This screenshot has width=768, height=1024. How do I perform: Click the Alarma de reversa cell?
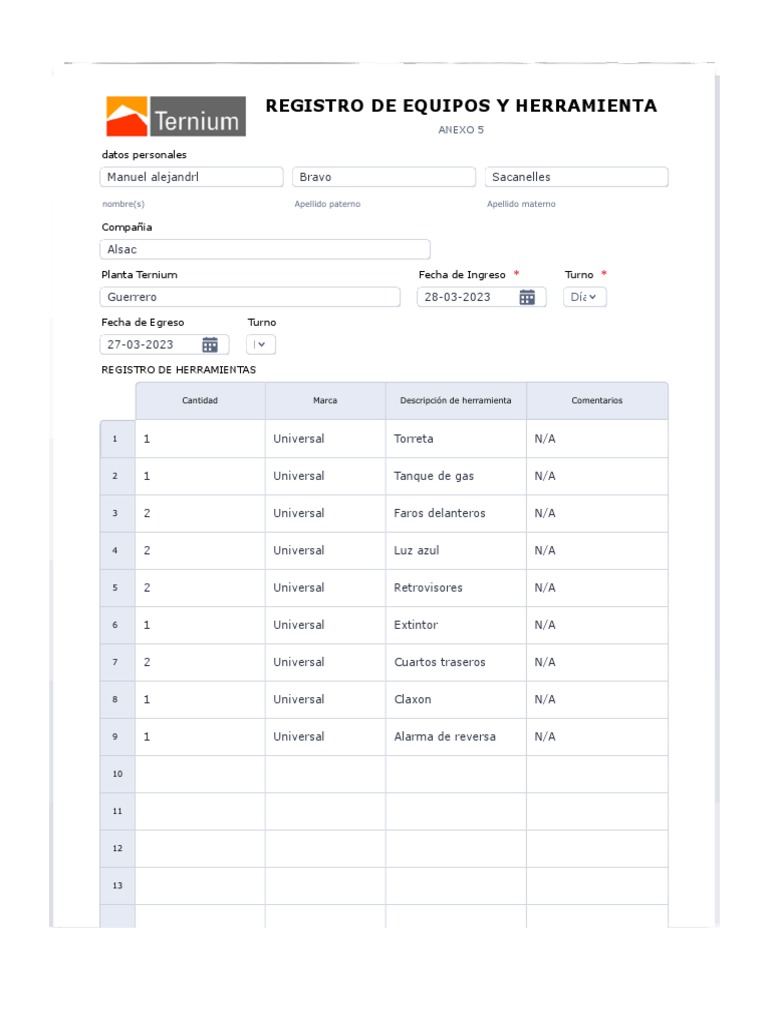point(456,737)
